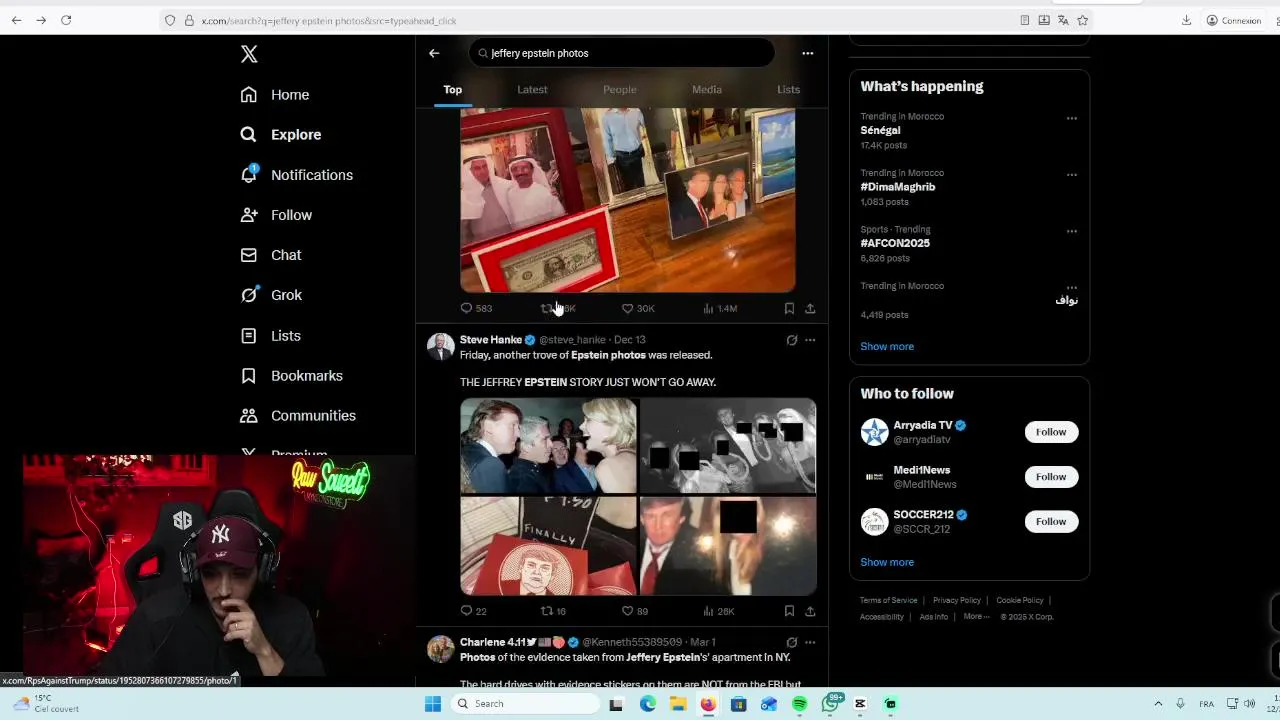1280x720 pixels.
Task: Open the Sénégal trending topic
Action: pyautogui.click(x=880, y=130)
